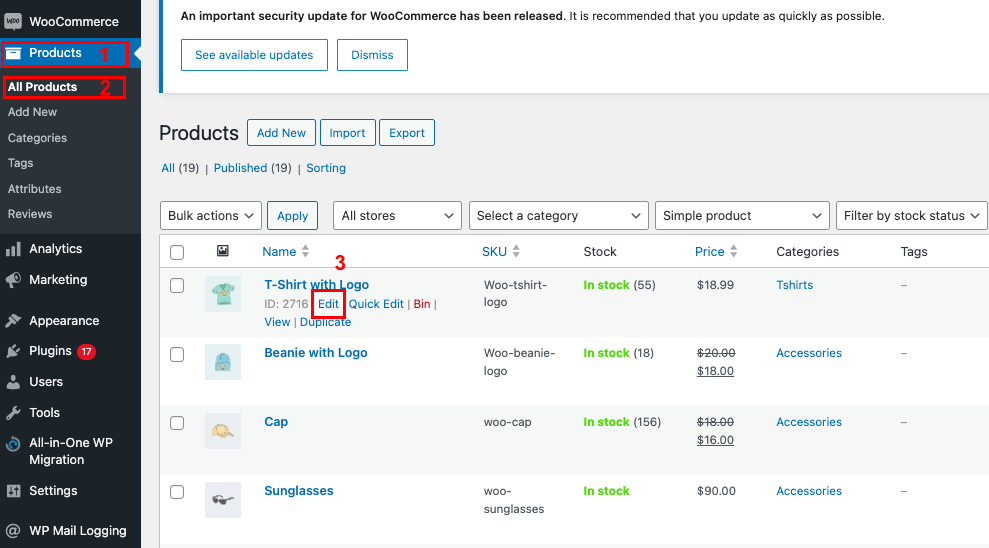Open the Bulk actions dropdown
This screenshot has height=548, width=989.
(211, 216)
